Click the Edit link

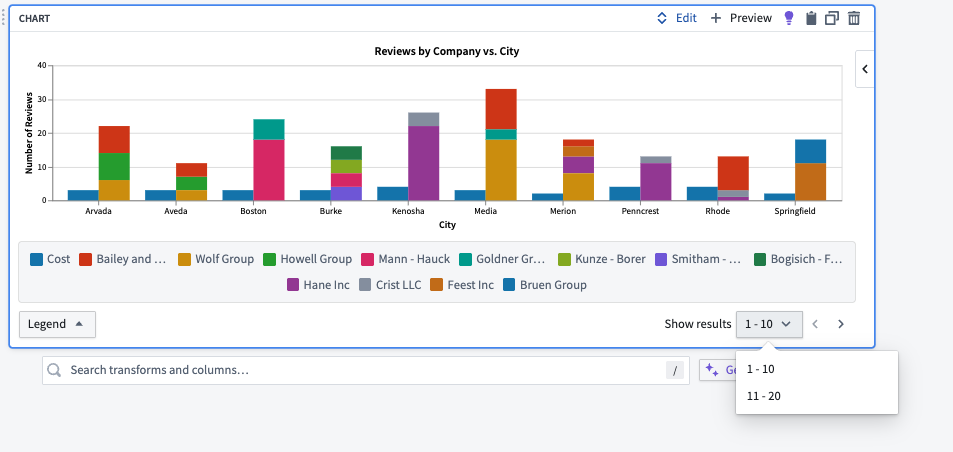coord(686,18)
